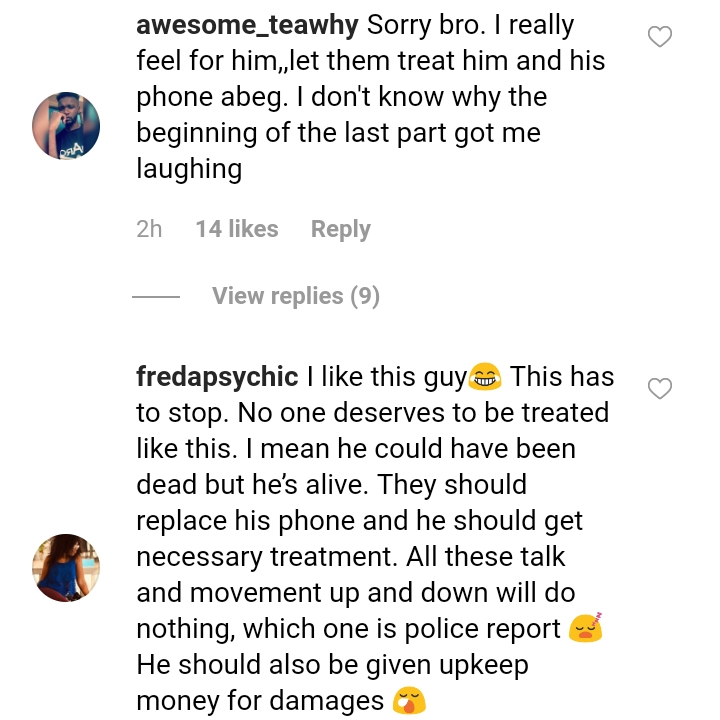The height and width of the screenshot is (720, 720).
Task: Visit the fredapsychic username link
Action: [217, 377]
